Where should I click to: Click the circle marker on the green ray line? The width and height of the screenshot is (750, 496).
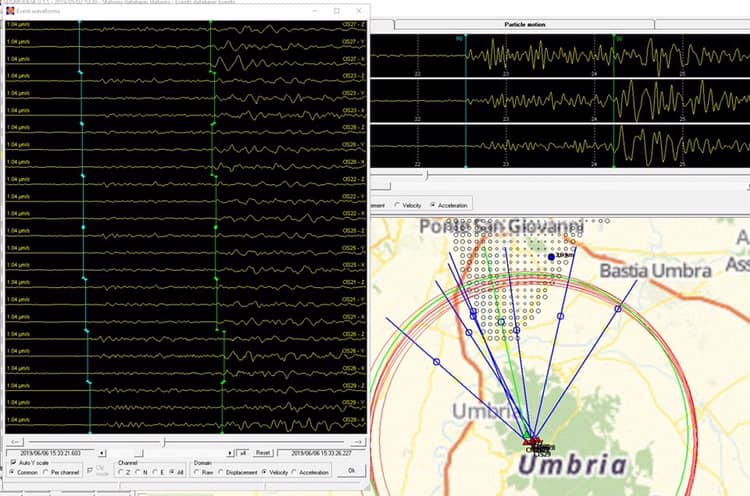point(501,322)
